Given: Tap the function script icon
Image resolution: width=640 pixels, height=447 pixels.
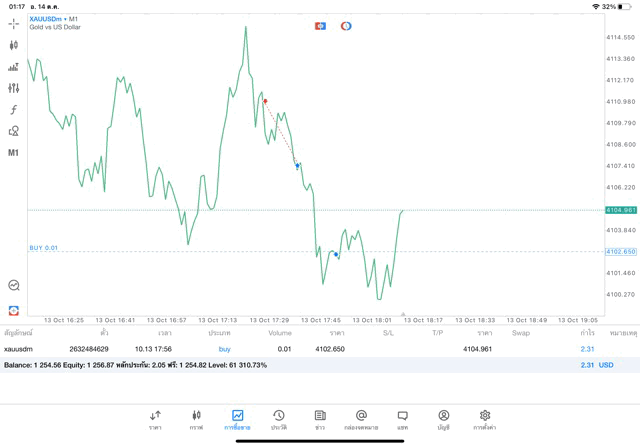Looking at the screenshot, I should 14,110.
